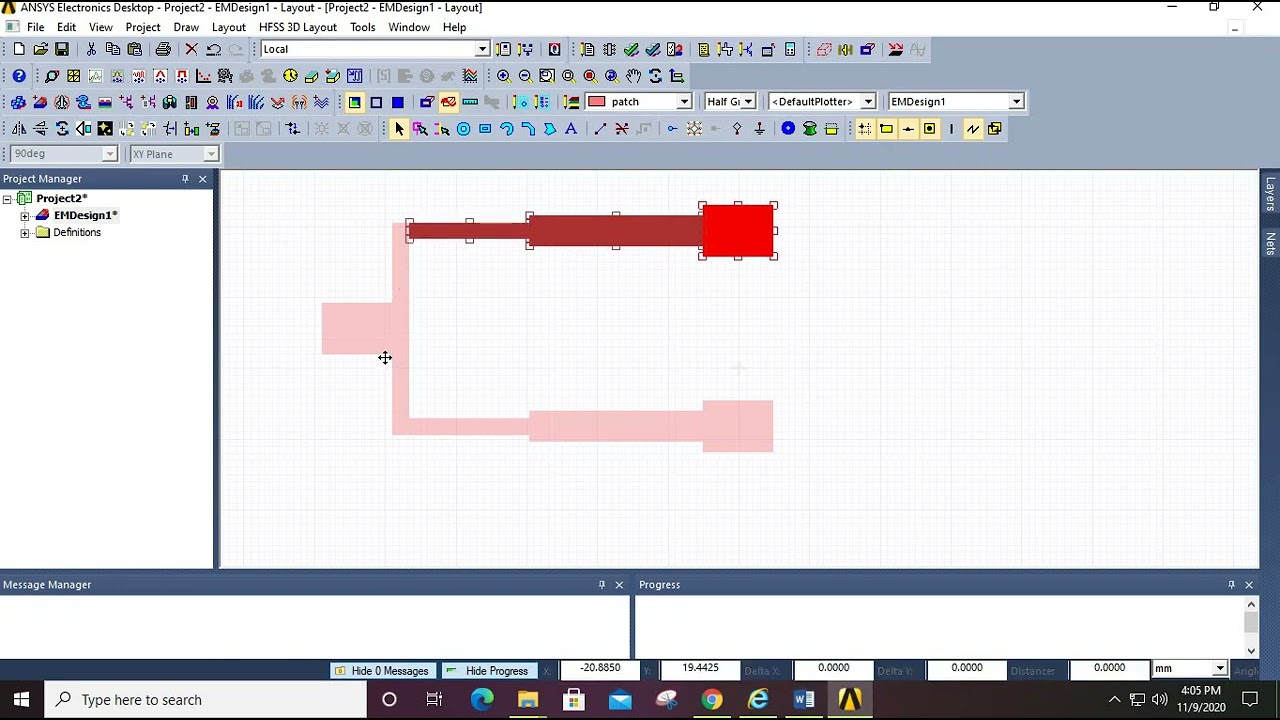The image size is (1280, 720).
Task: Click the Copy icon in the toolbar
Action: (x=113, y=49)
